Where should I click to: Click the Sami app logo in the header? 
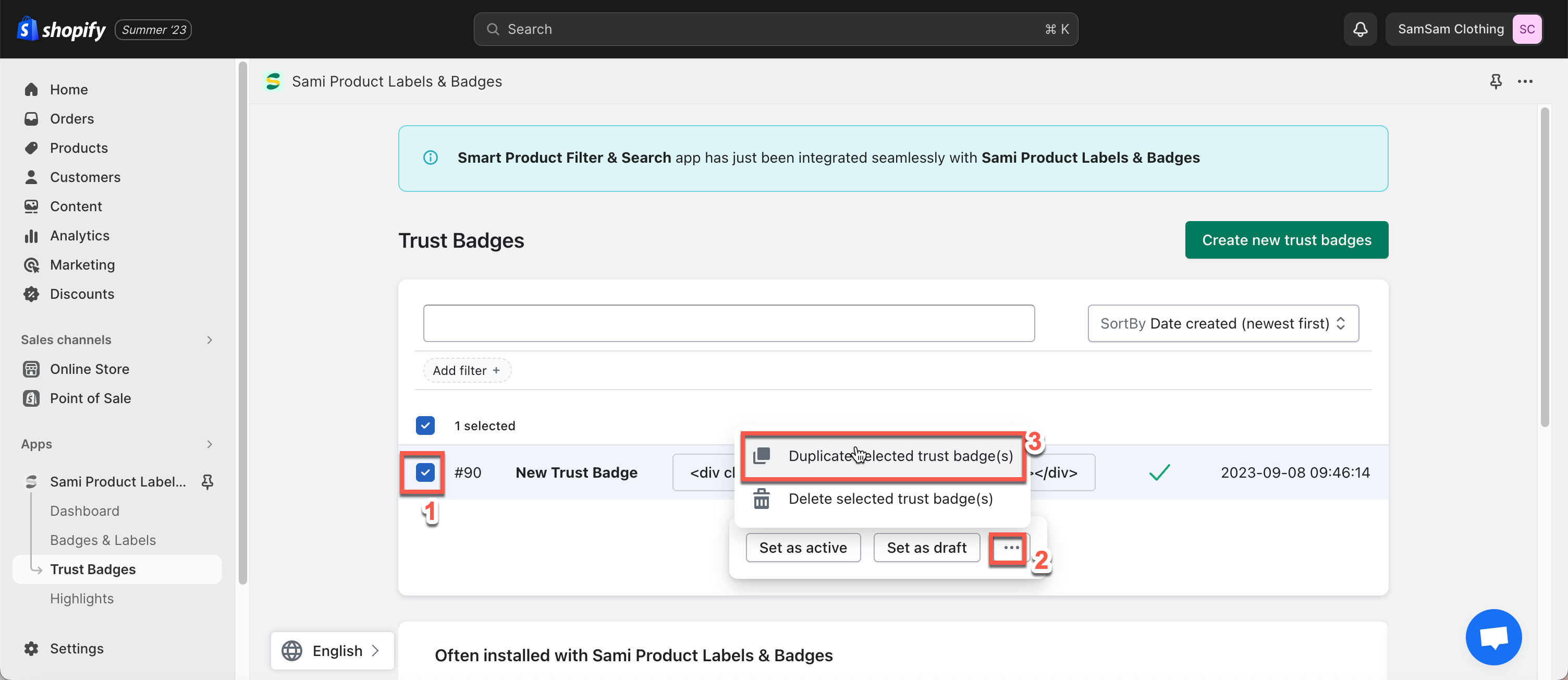click(x=273, y=81)
